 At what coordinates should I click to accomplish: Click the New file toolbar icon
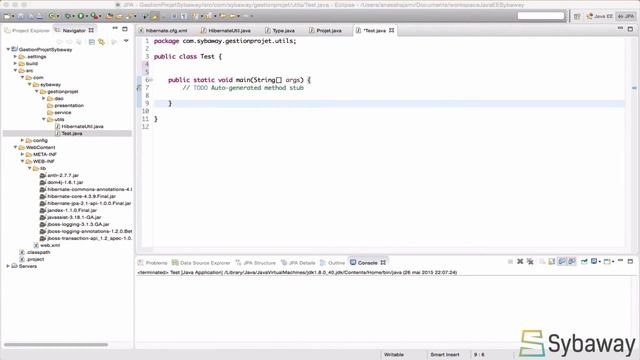(7, 16)
